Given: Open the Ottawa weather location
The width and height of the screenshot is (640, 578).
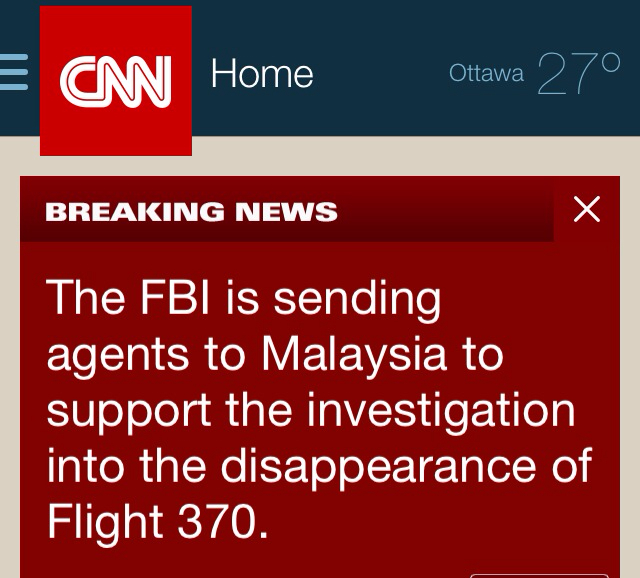Looking at the screenshot, I should point(486,73).
